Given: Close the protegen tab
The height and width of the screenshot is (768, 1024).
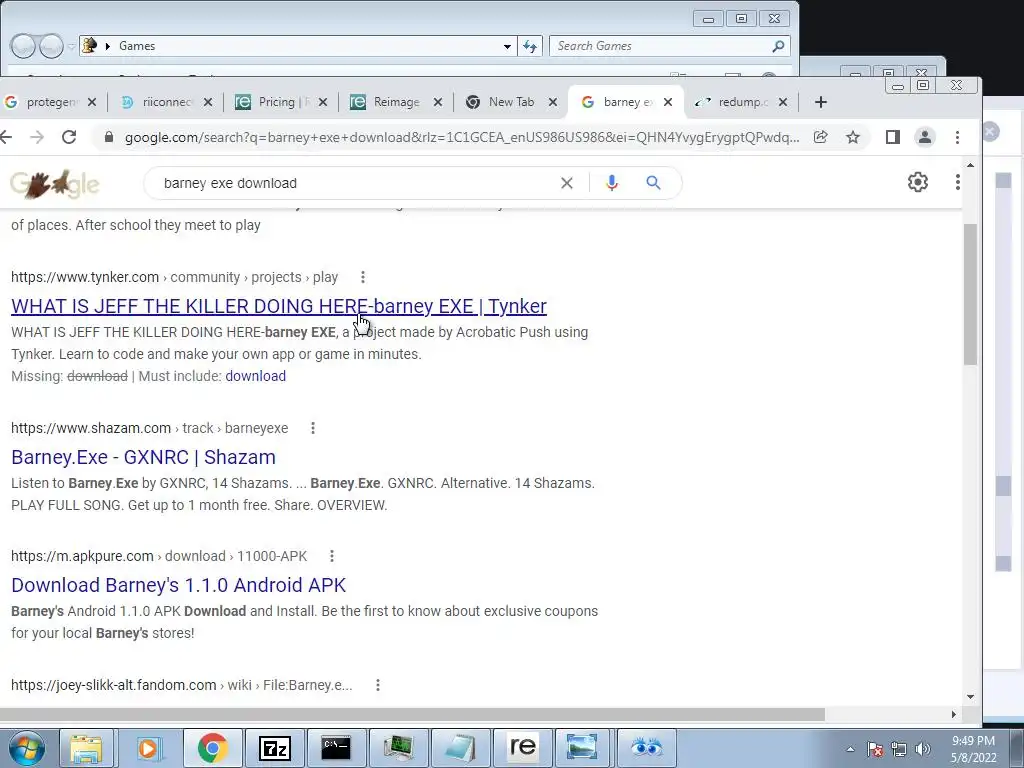Looking at the screenshot, I should coord(92,103).
